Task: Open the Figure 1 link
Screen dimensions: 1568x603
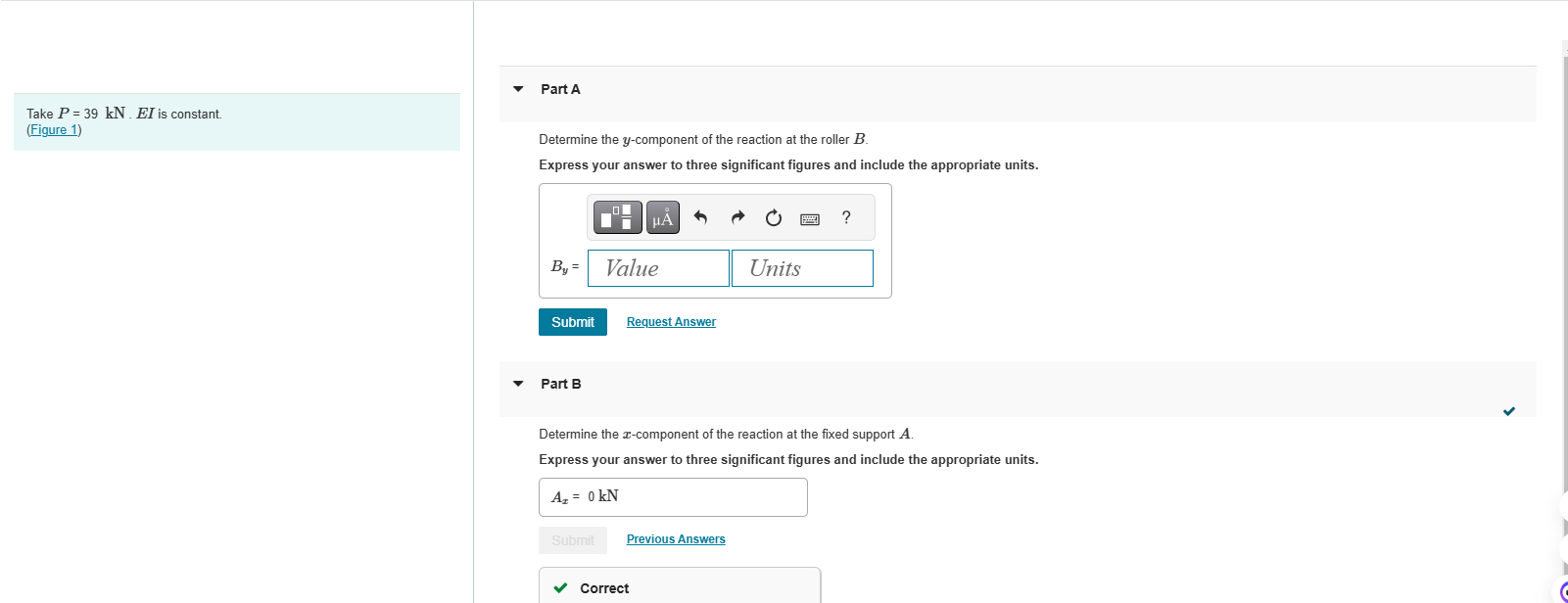Action: [x=54, y=130]
